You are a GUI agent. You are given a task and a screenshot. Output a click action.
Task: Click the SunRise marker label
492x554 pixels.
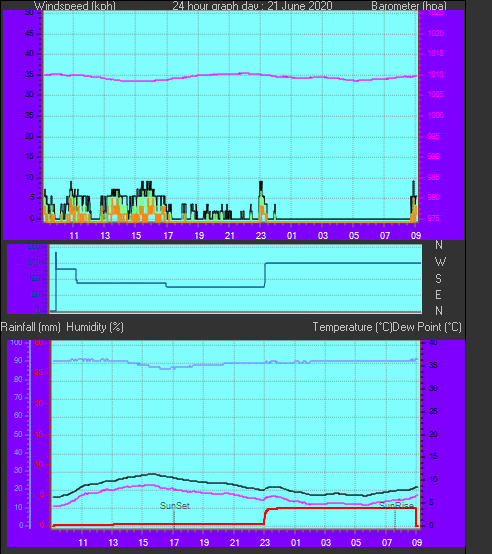pos(396,506)
